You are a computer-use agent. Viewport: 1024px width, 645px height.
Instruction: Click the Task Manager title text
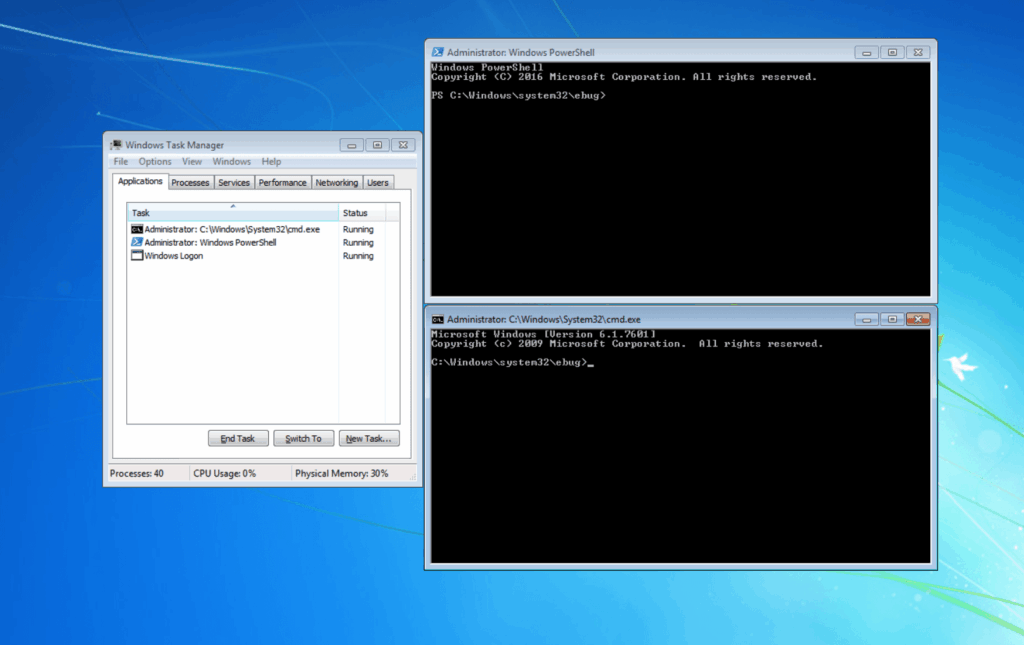[x=174, y=145]
